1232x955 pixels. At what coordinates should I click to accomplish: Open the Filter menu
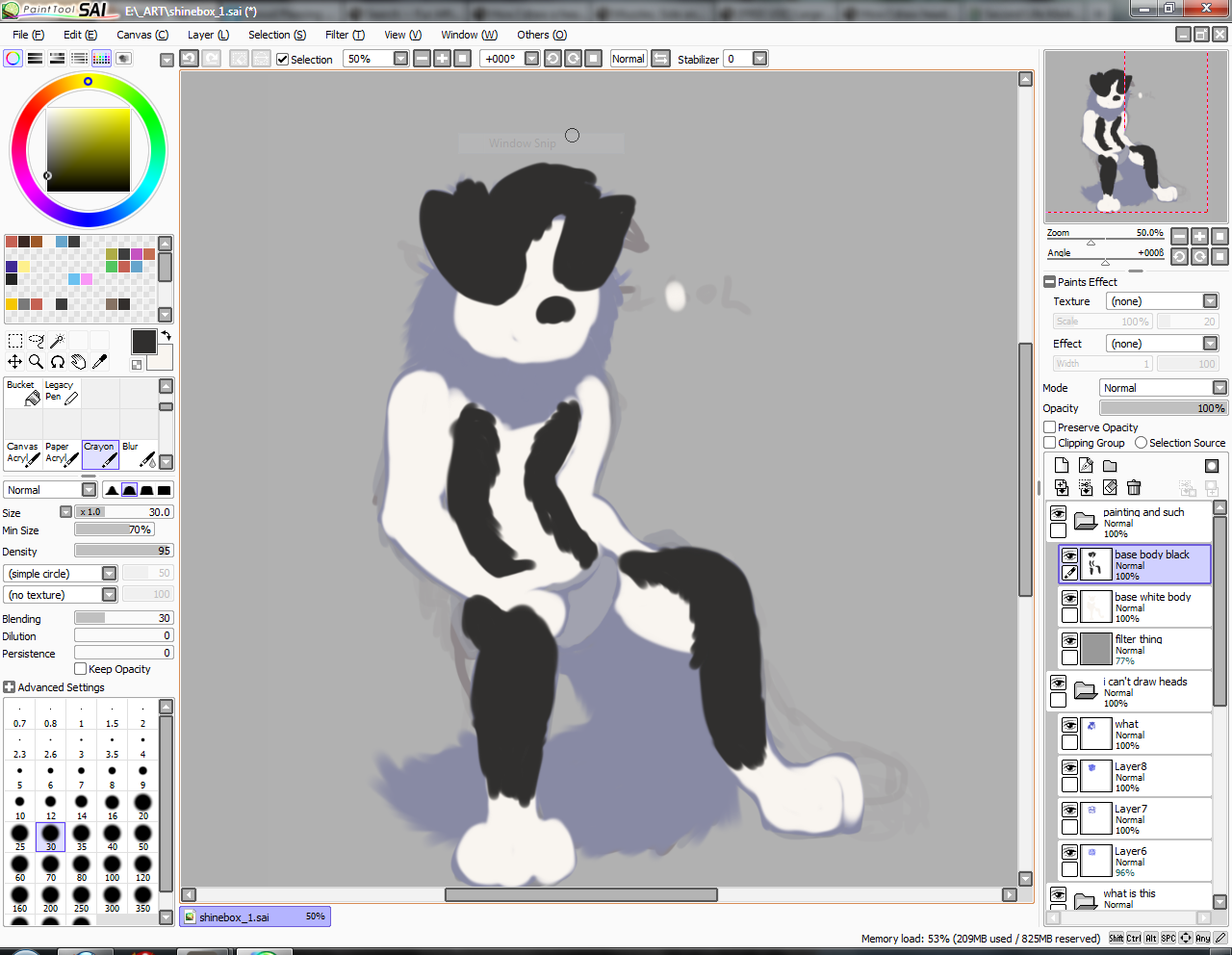345,35
